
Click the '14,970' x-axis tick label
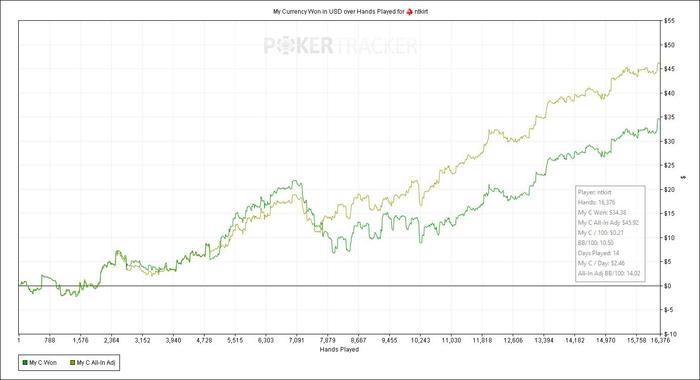(605, 340)
